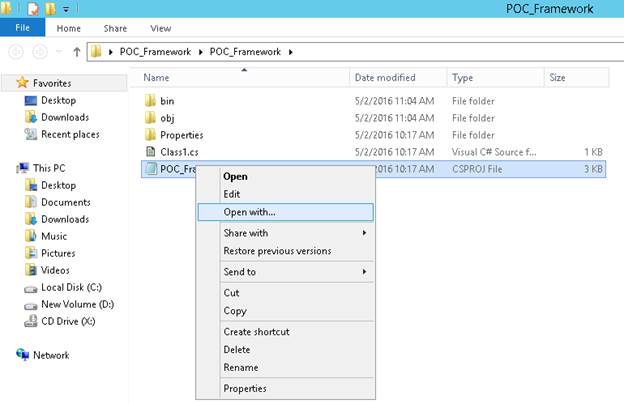Click the bin folder icon
Viewport: 624px width, 404px height.
point(151,101)
